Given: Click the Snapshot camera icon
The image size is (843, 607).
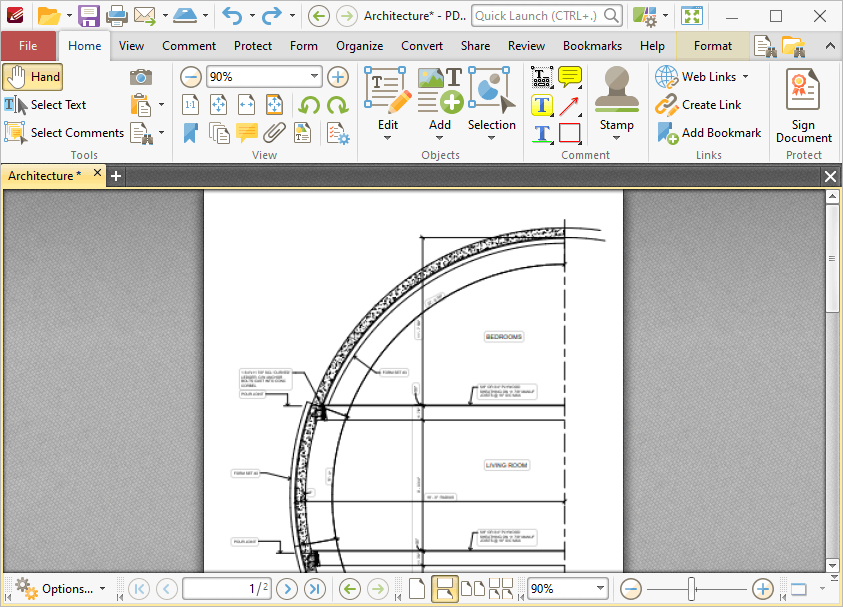Looking at the screenshot, I should pos(141,77).
